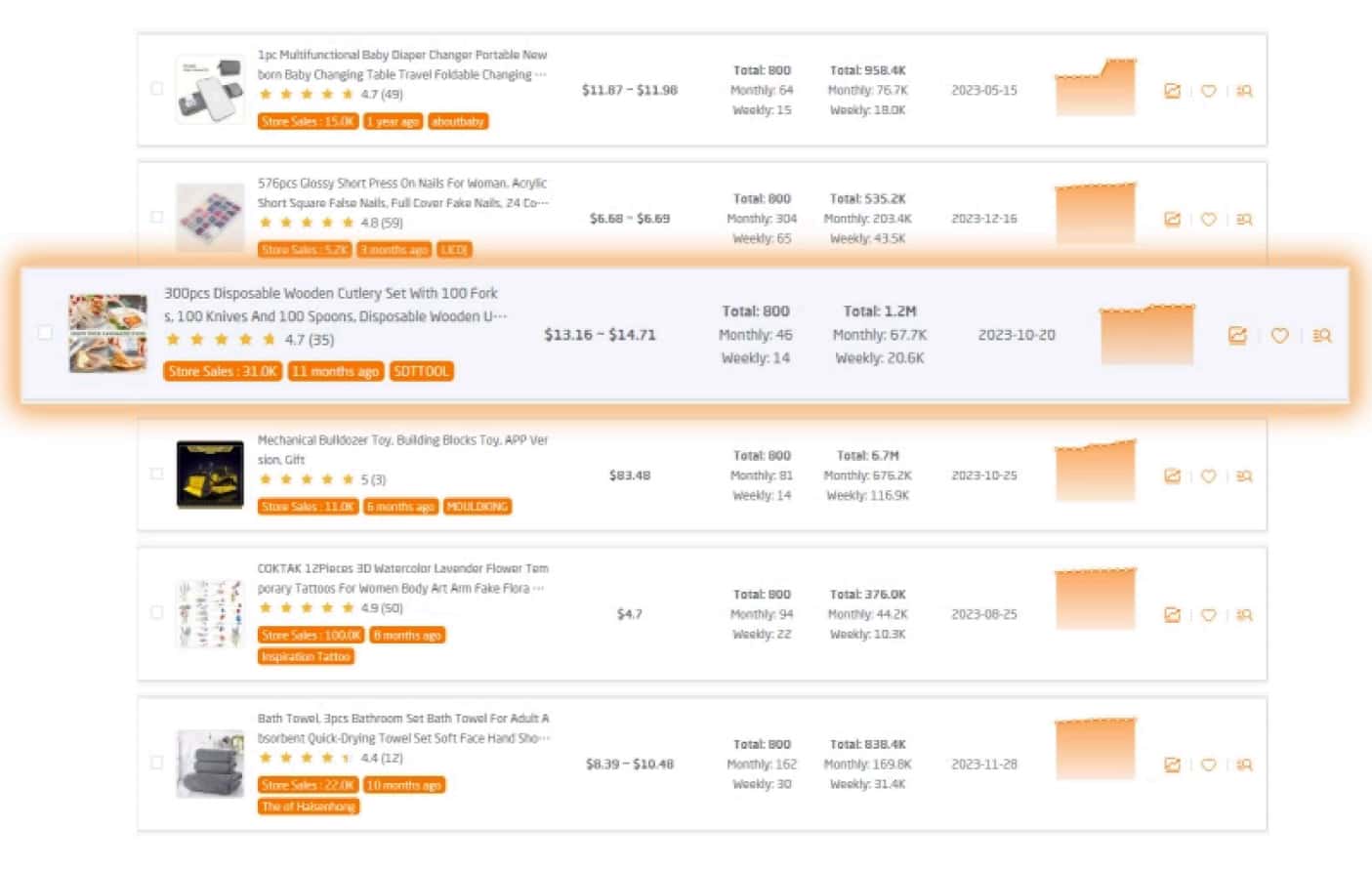Open the SDTTOOL store tag
This screenshot has height=869, width=1372.
coord(421,371)
